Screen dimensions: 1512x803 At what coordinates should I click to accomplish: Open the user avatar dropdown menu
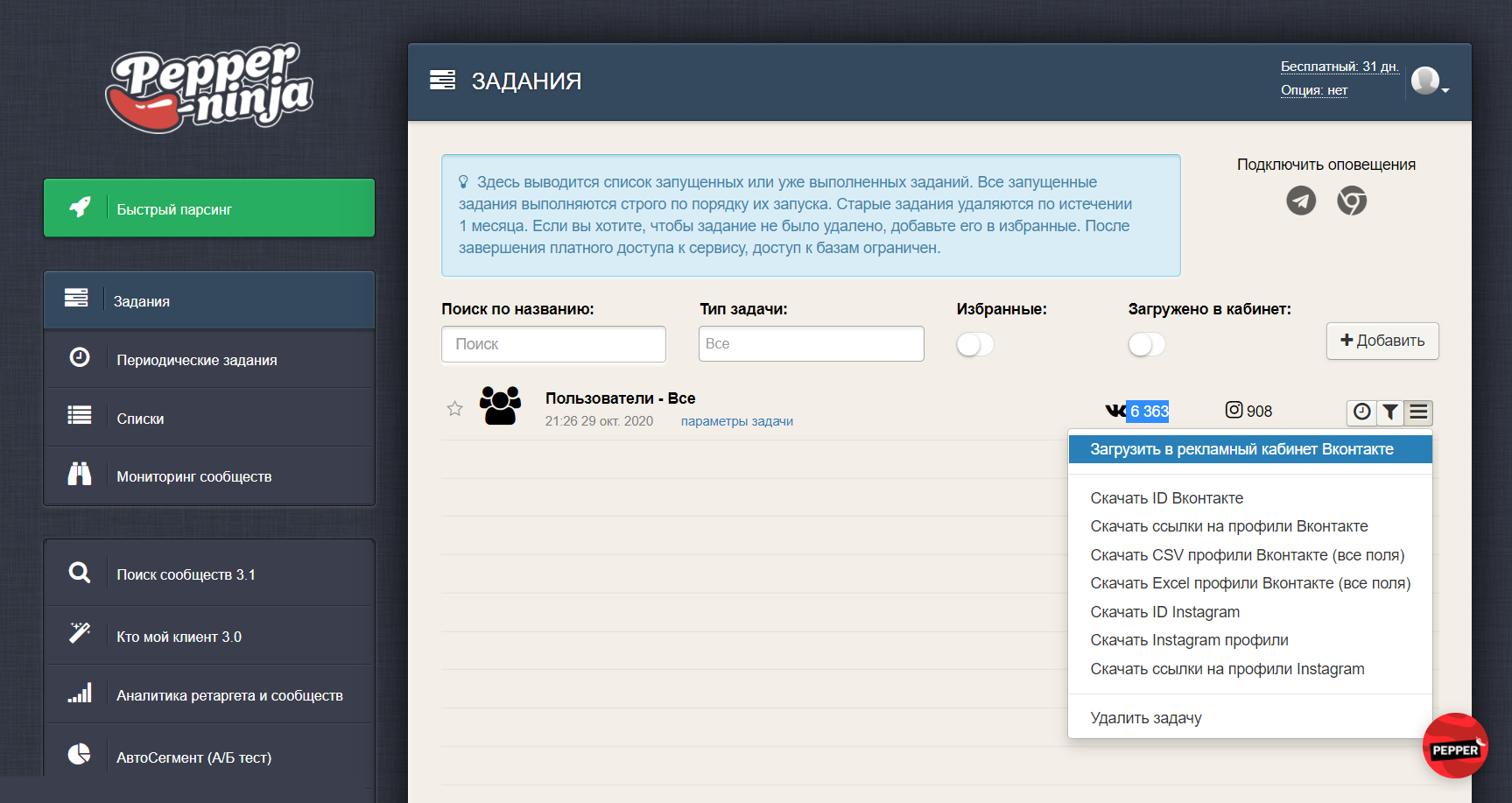point(1431,81)
